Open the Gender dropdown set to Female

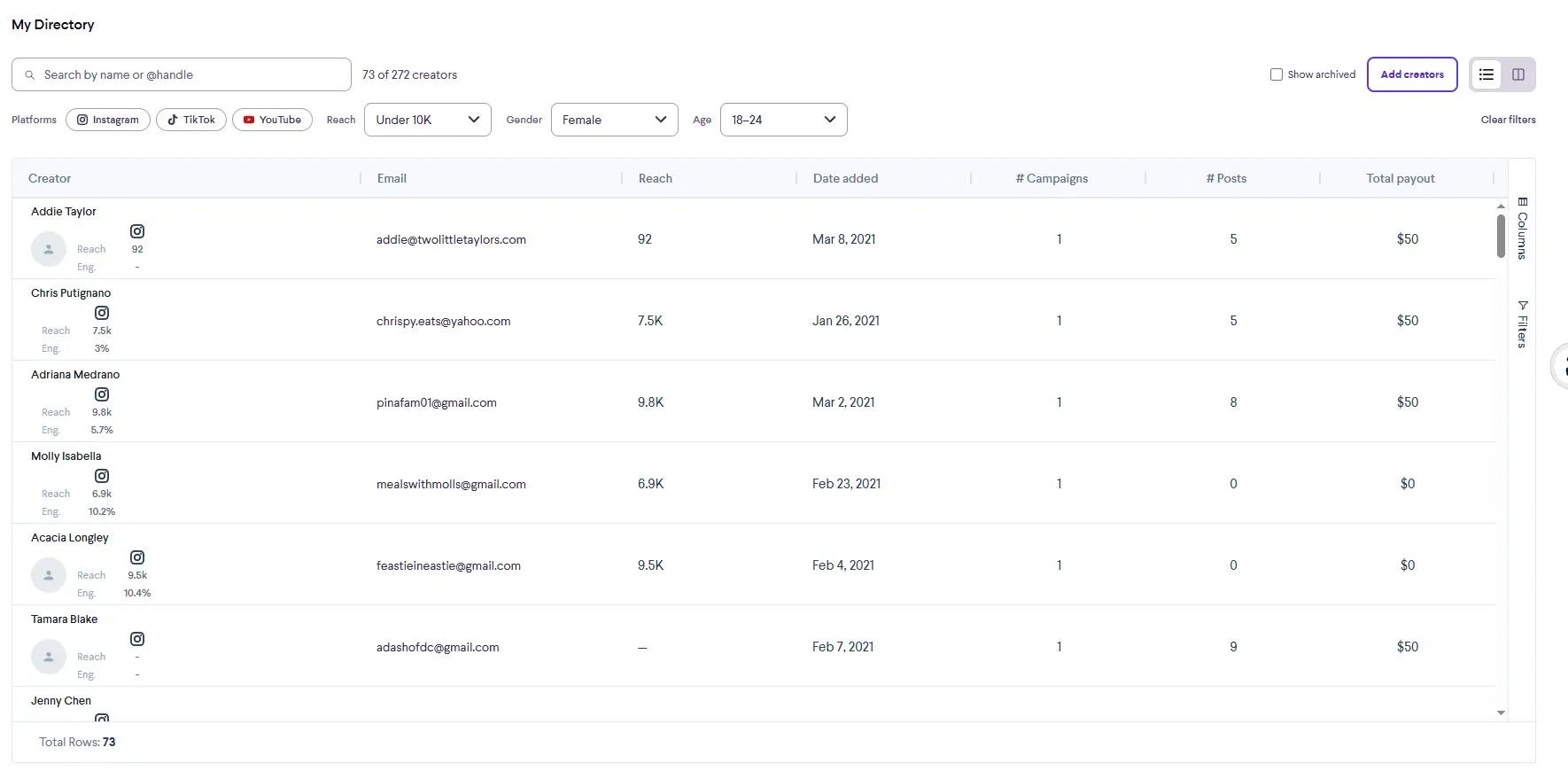tap(615, 120)
